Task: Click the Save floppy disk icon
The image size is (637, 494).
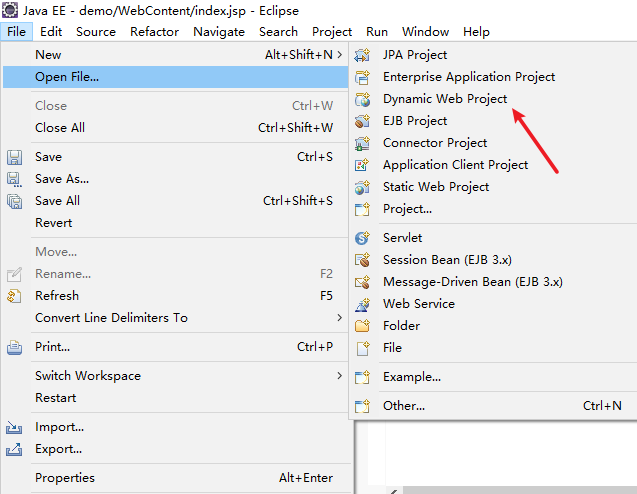Action: 14,157
